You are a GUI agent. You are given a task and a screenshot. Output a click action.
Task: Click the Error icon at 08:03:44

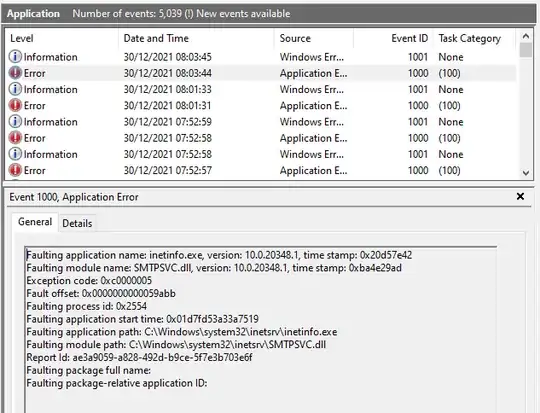[15, 73]
